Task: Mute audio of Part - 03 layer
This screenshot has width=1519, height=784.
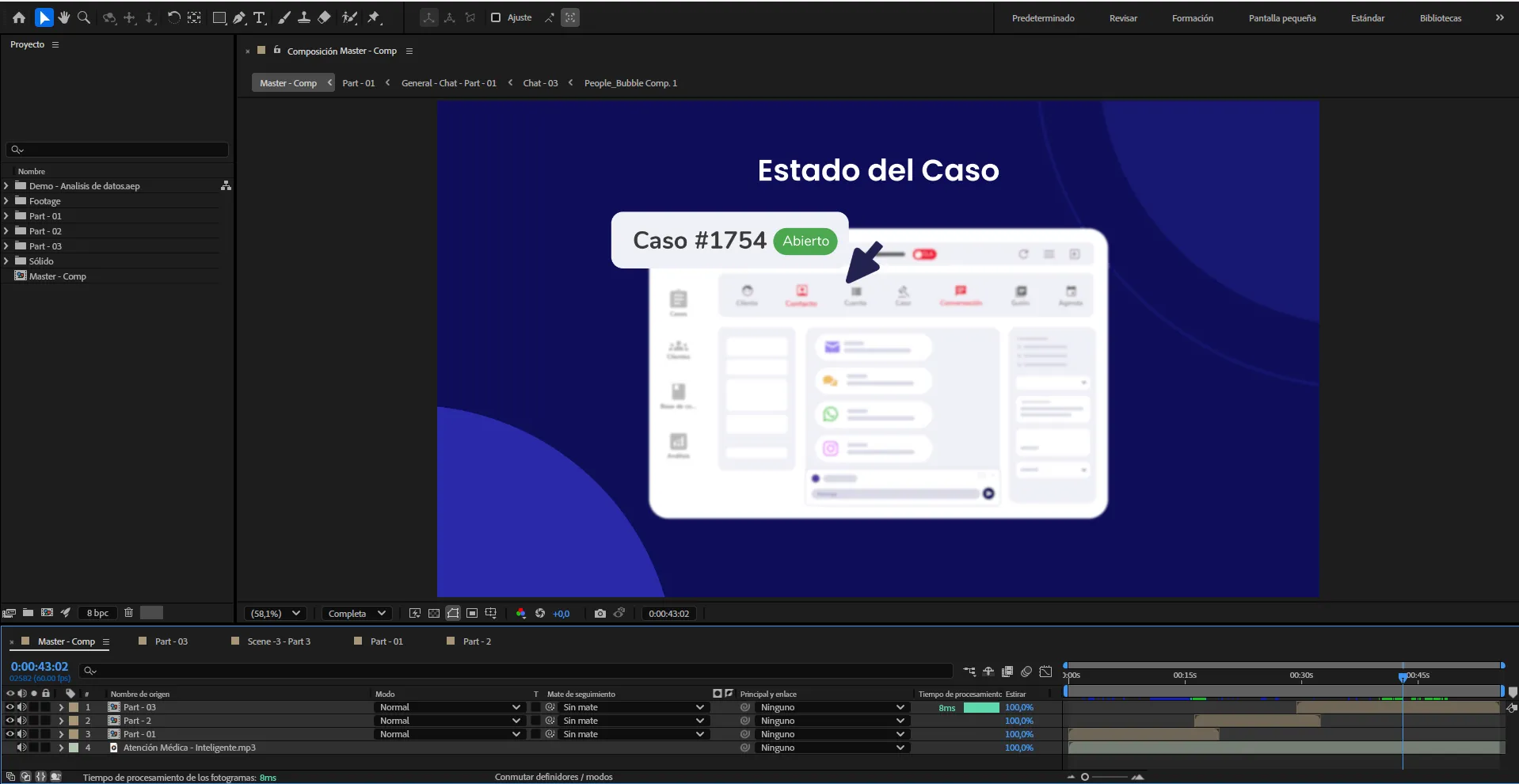Action: point(22,707)
